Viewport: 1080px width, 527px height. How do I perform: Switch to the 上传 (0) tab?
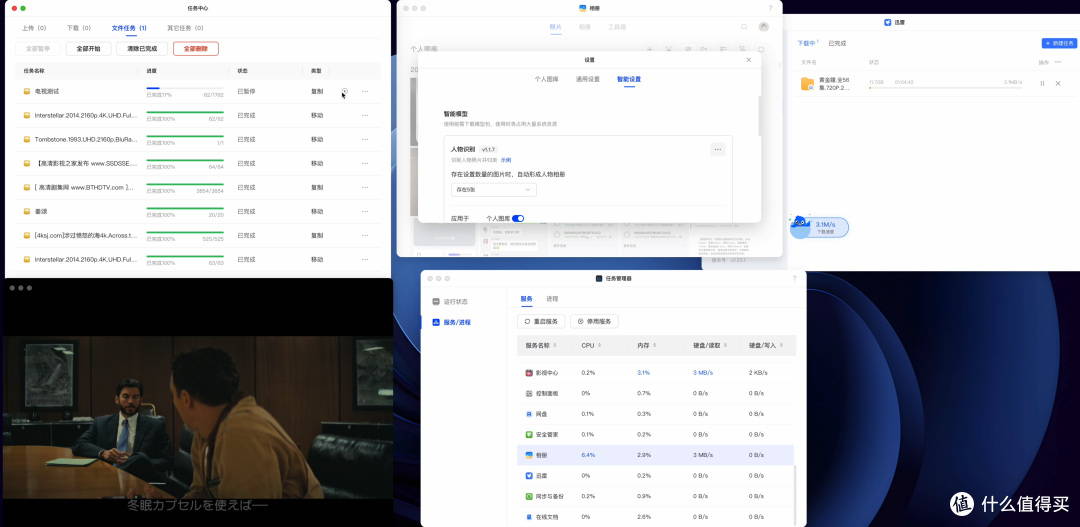pos(34,28)
